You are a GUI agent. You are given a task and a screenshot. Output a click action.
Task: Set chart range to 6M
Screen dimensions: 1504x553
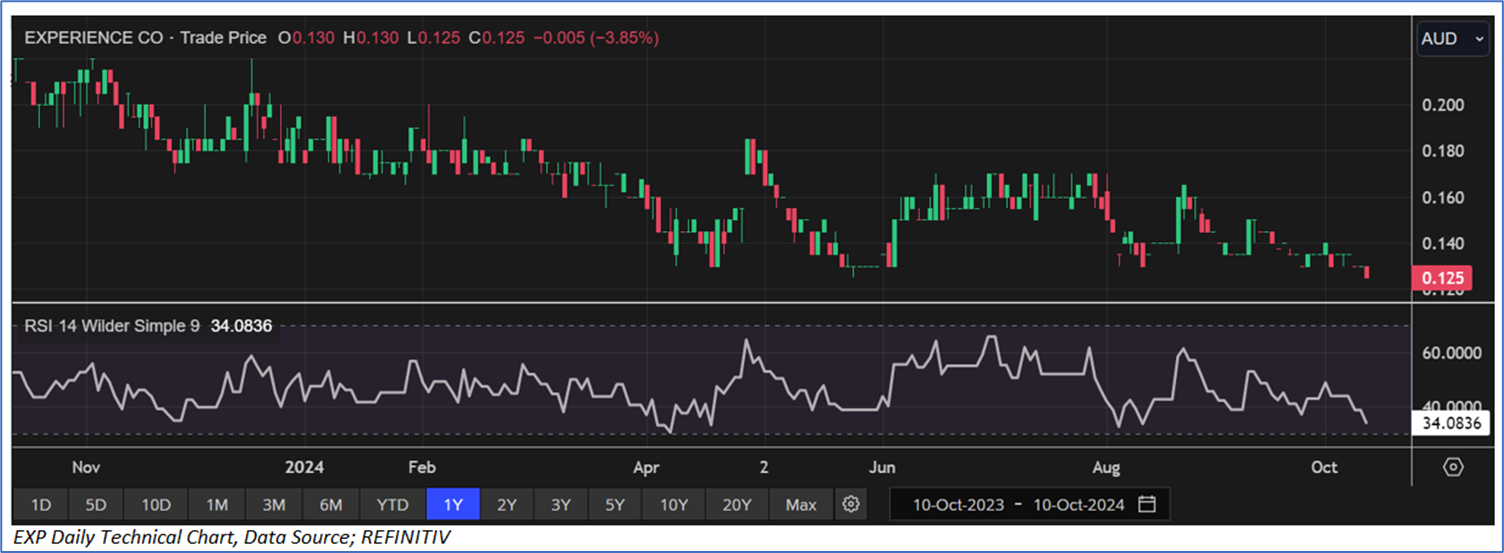point(331,504)
